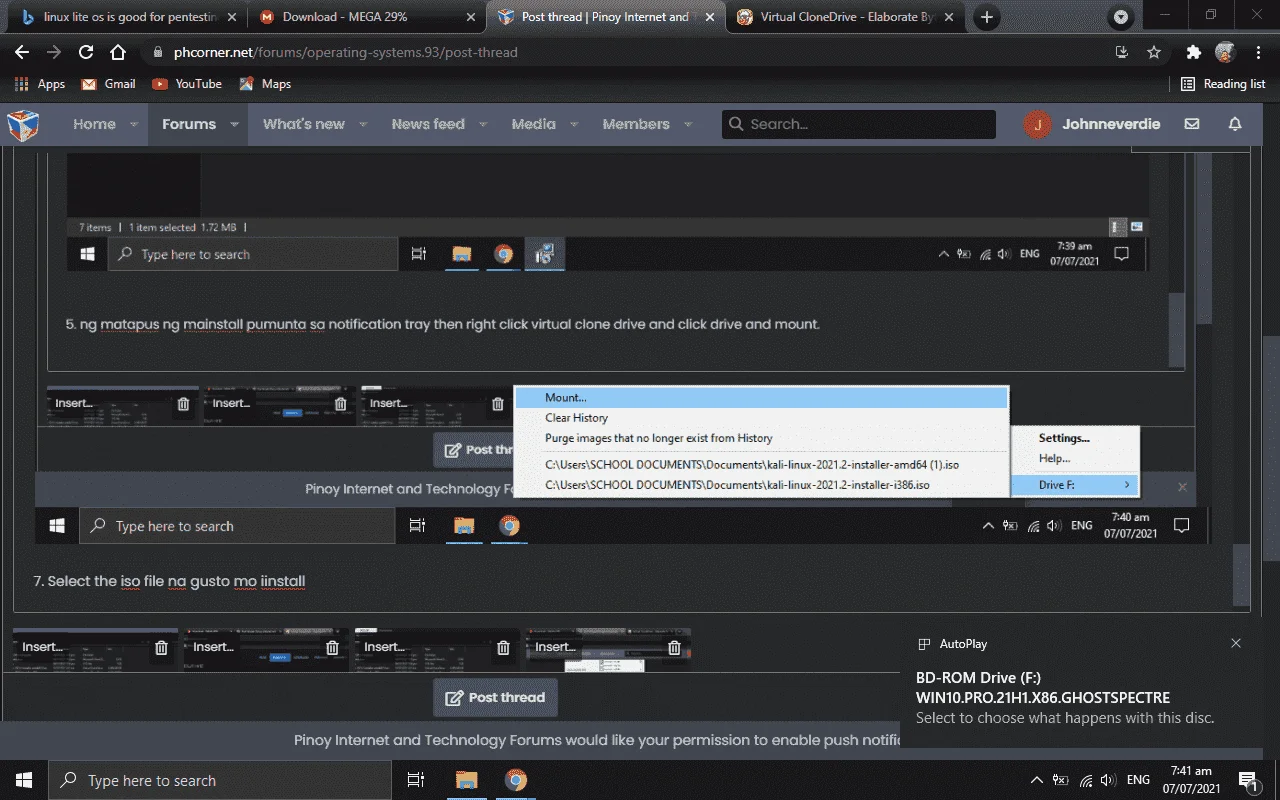Screen dimensions: 1280x800
Task: Open the Chrome profile avatar
Action: [1225, 52]
